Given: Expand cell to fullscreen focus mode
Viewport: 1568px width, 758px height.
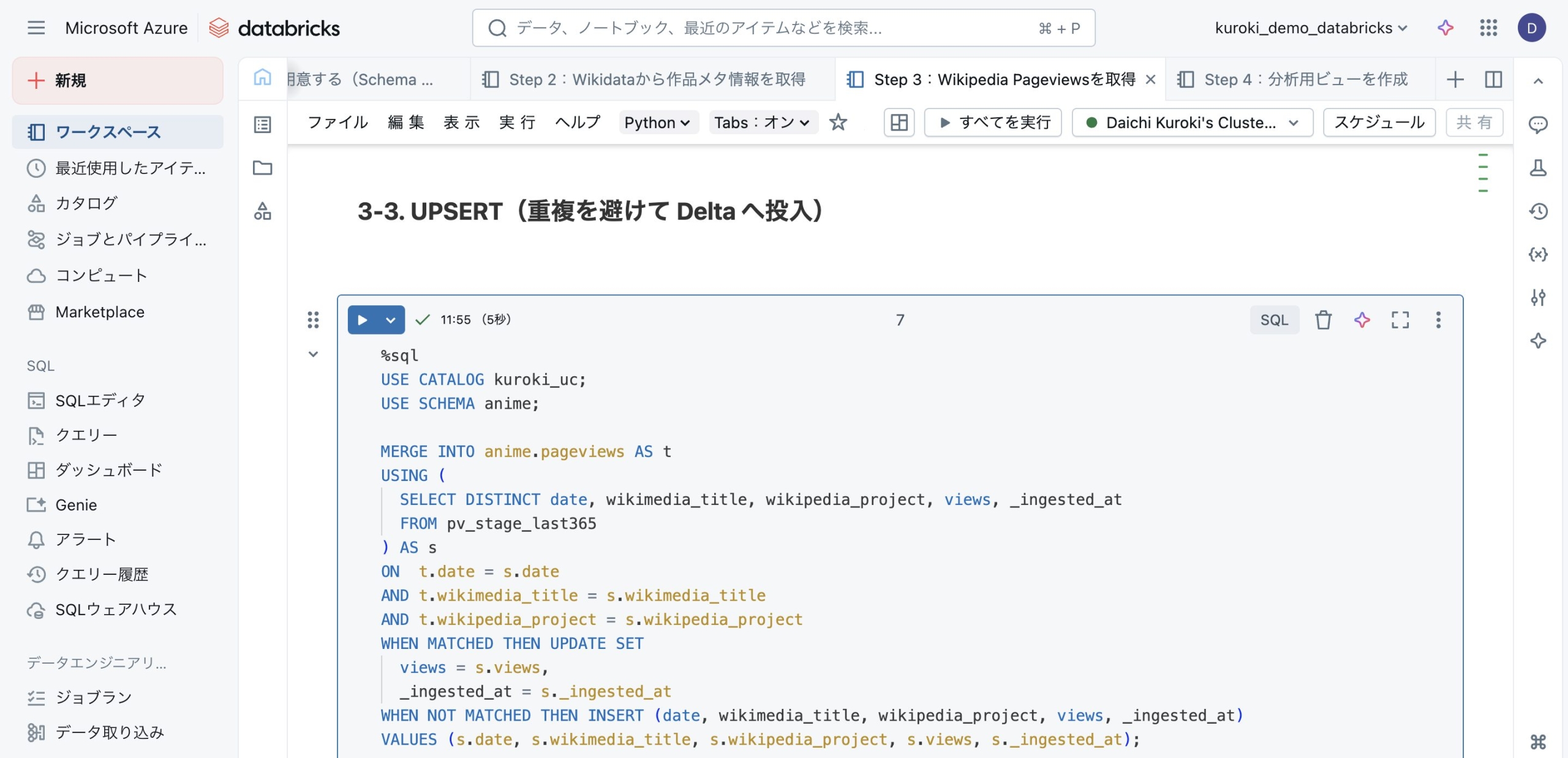Looking at the screenshot, I should point(1400,320).
